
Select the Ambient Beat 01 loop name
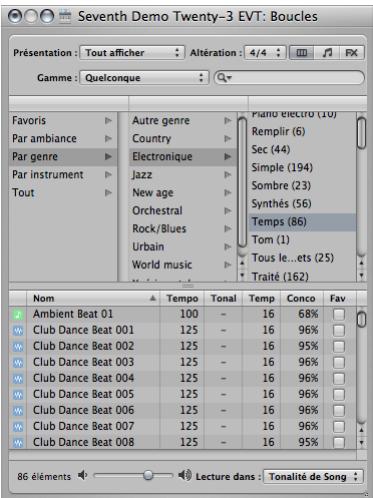pos(73,314)
